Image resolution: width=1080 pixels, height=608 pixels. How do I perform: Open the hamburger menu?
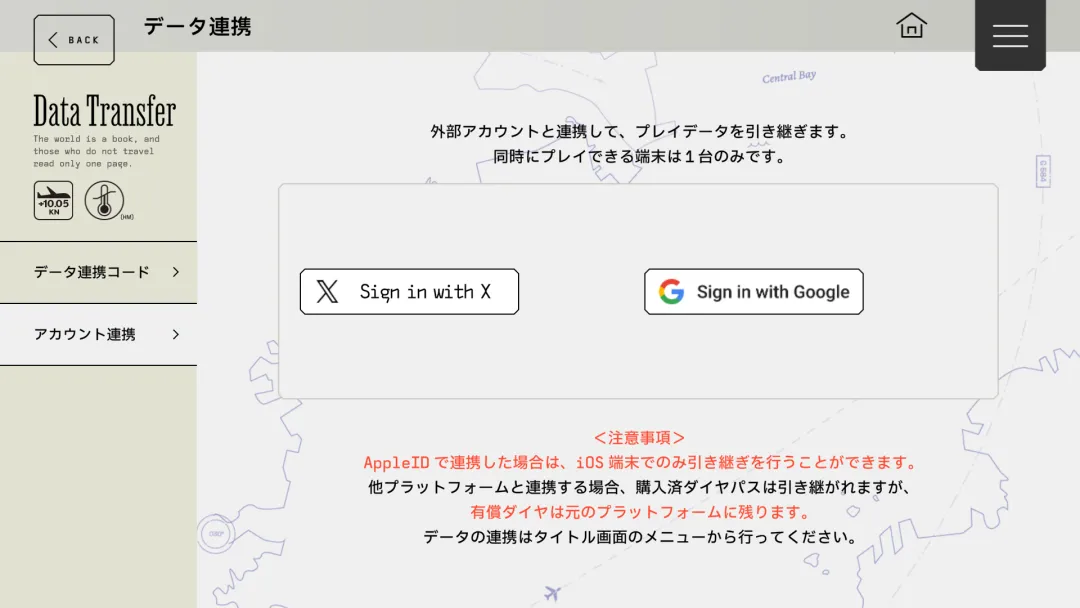[1010, 35]
